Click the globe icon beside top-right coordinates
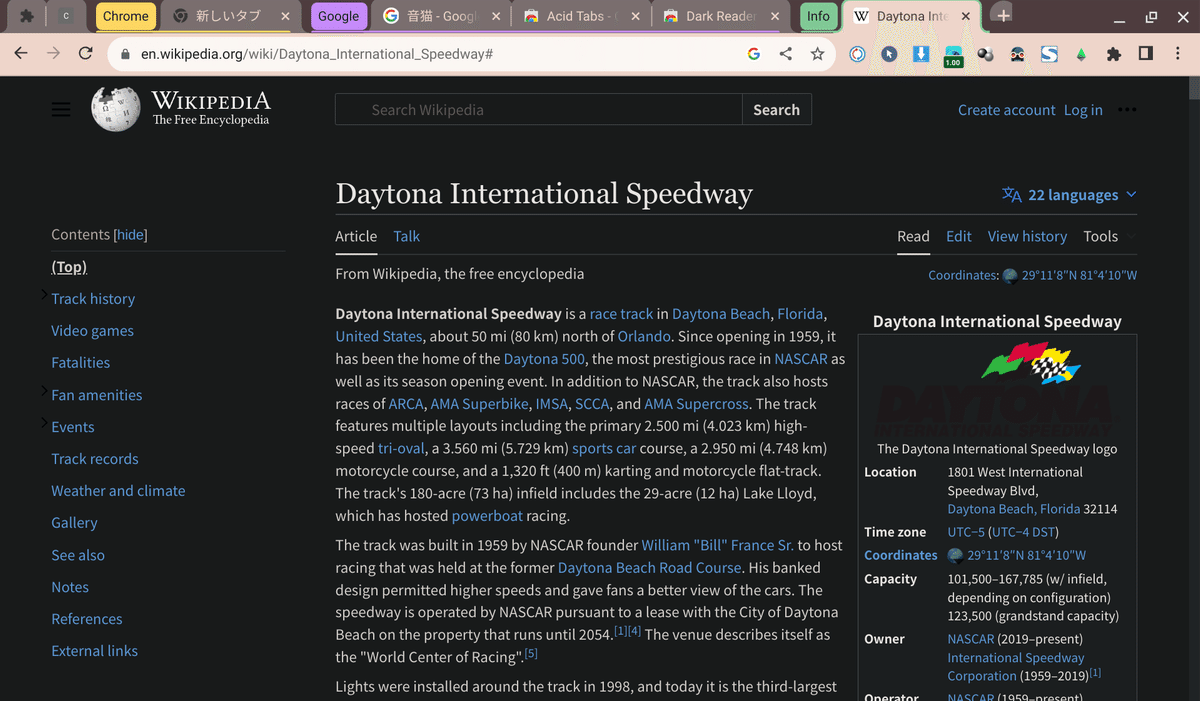1200x701 pixels. point(1010,276)
